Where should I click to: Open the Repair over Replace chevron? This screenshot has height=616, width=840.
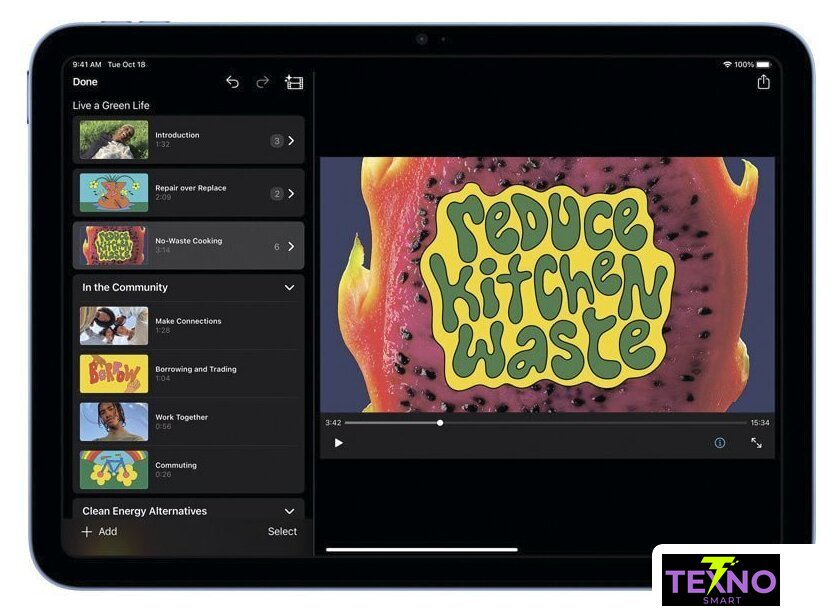(291, 193)
